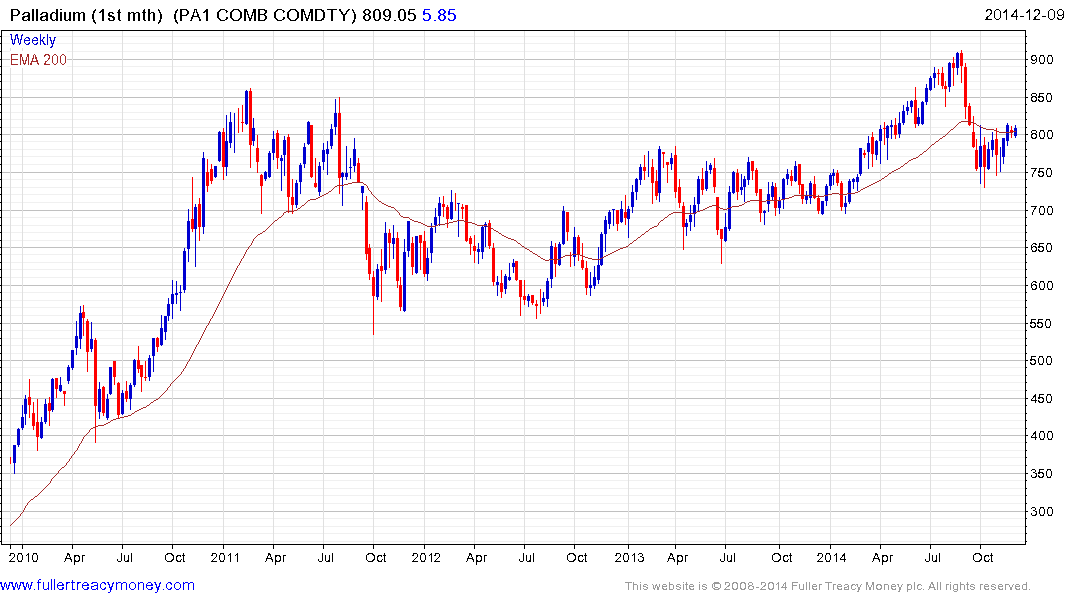Click the last price value 809.05
Viewport: 1075px width, 600px height.
389,15
